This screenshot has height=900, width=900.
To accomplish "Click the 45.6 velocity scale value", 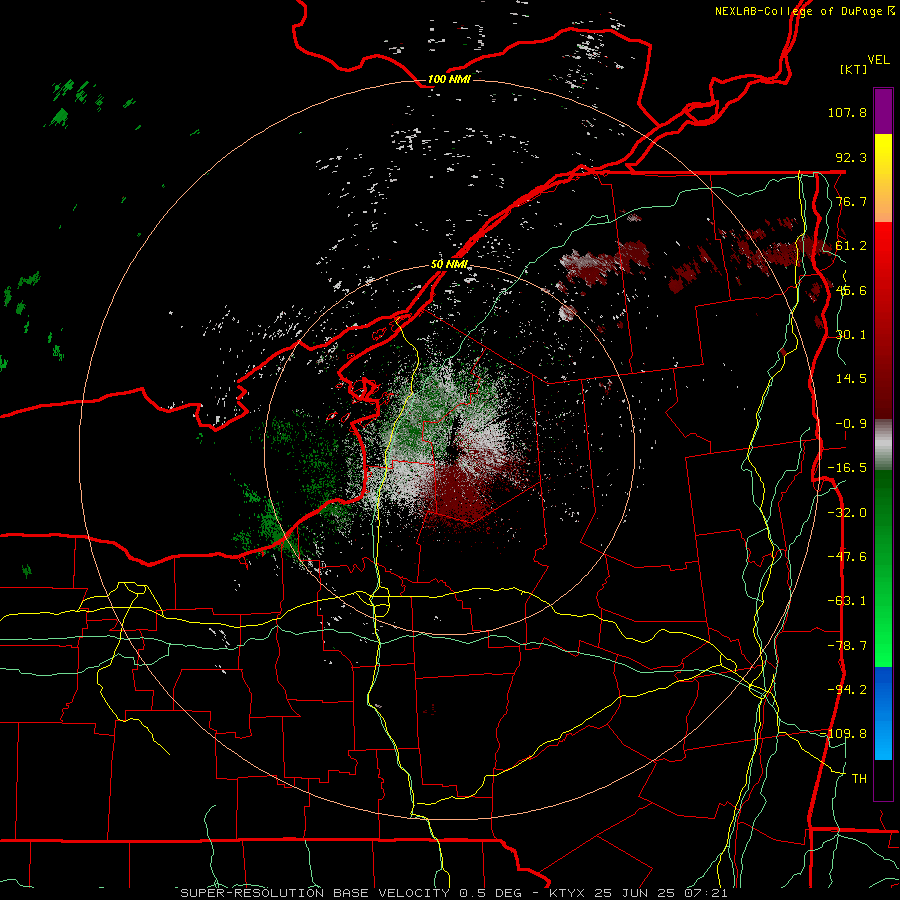I will pyautogui.click(x=851, y=290).
